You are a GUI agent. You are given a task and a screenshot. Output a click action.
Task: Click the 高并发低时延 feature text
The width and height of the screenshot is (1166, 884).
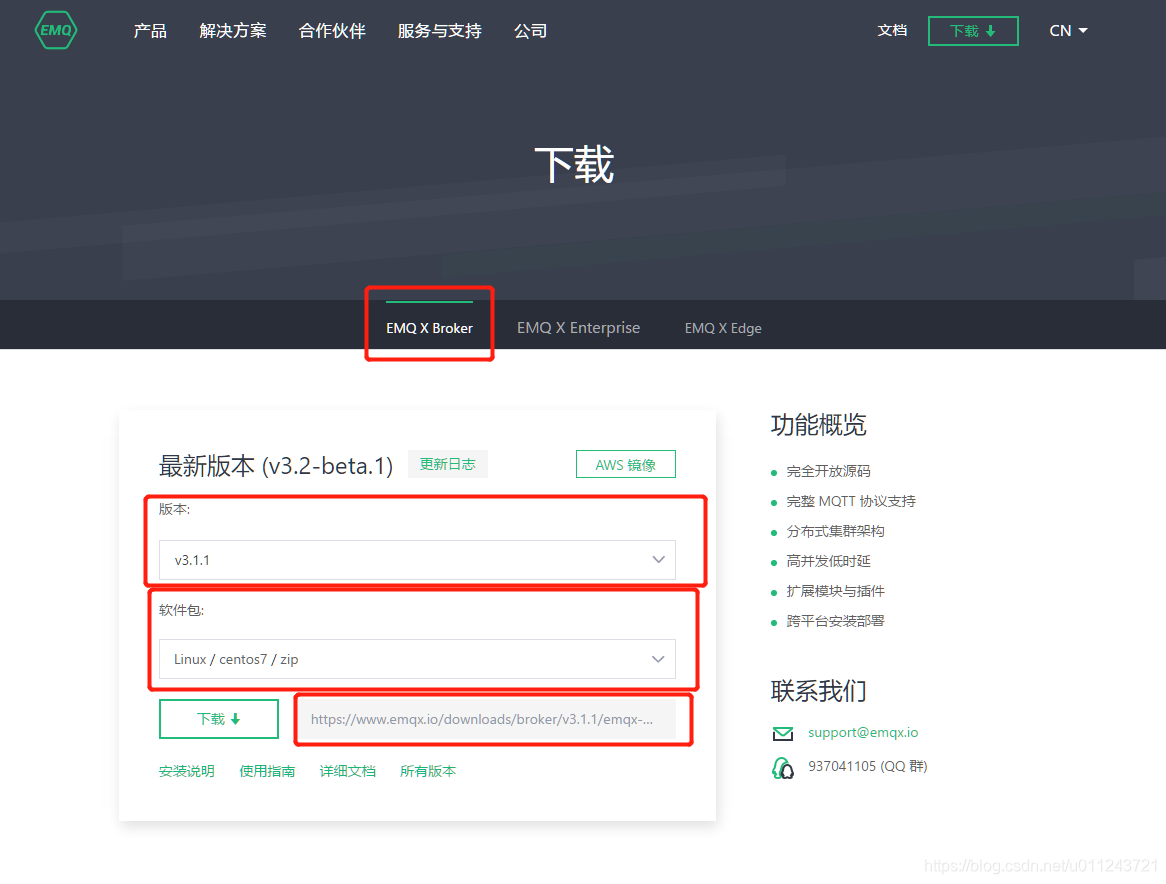click(x=828, y=561)
